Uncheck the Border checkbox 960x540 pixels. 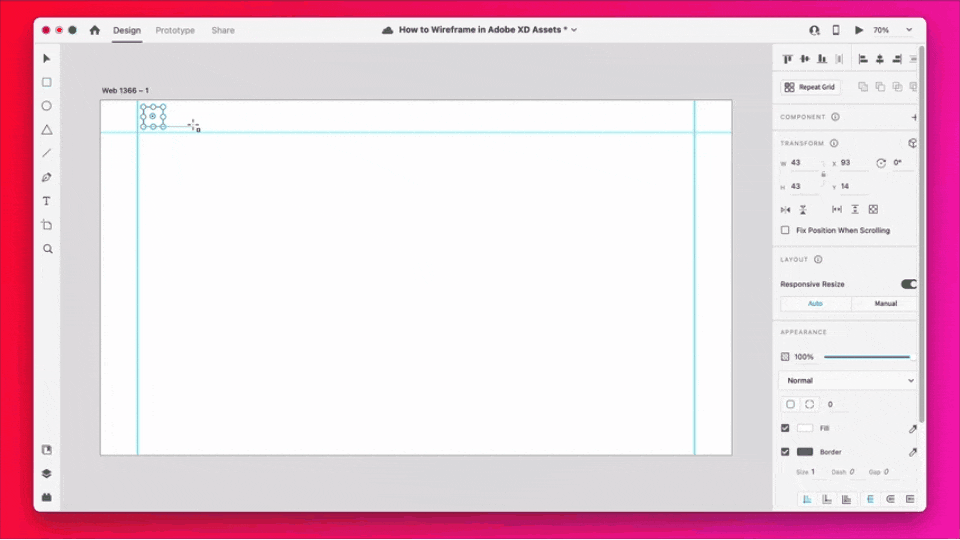click(x=785, y=452)
